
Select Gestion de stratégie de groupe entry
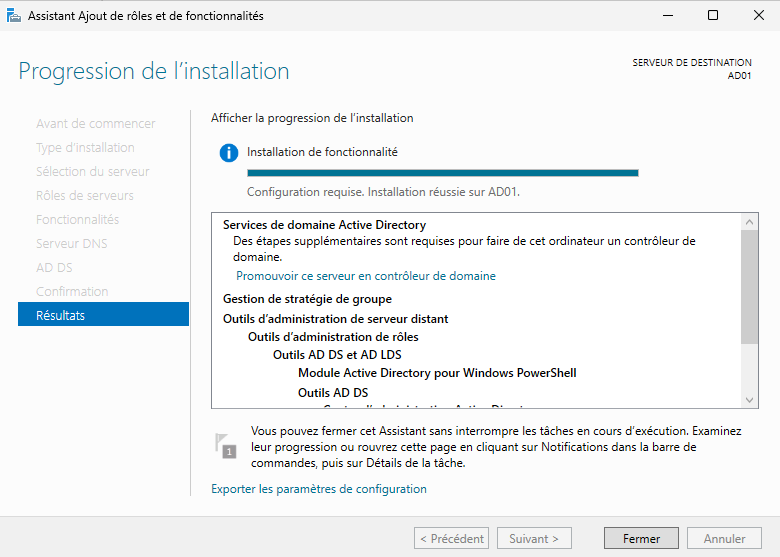click(307, 299)
